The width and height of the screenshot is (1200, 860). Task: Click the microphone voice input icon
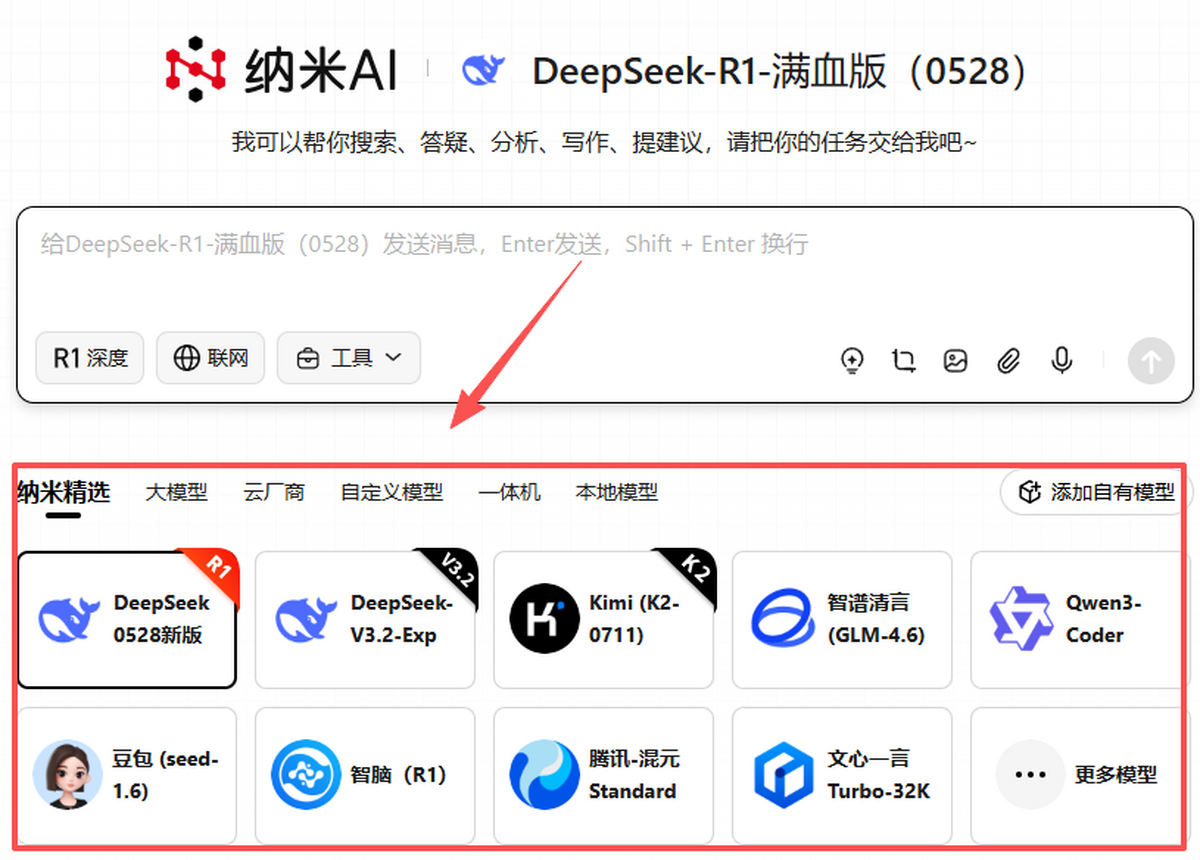coord(1062,360)
